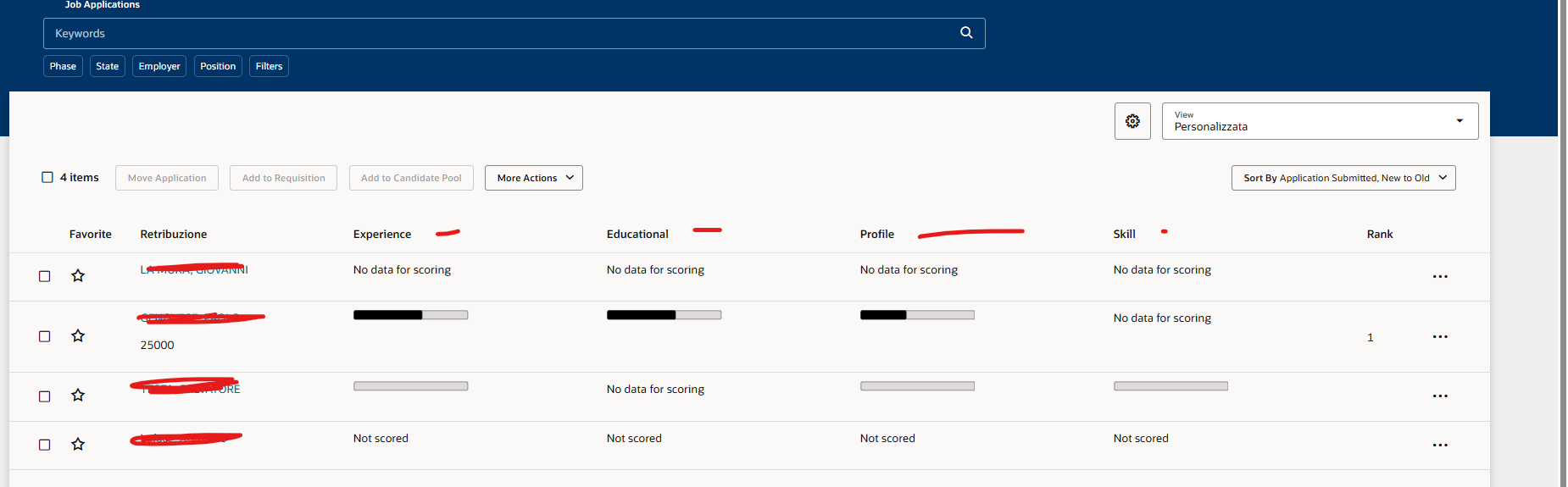Click Not scored under the Skill column
The height and width of the screenshot is (487, 1568).
[1141, 438]
